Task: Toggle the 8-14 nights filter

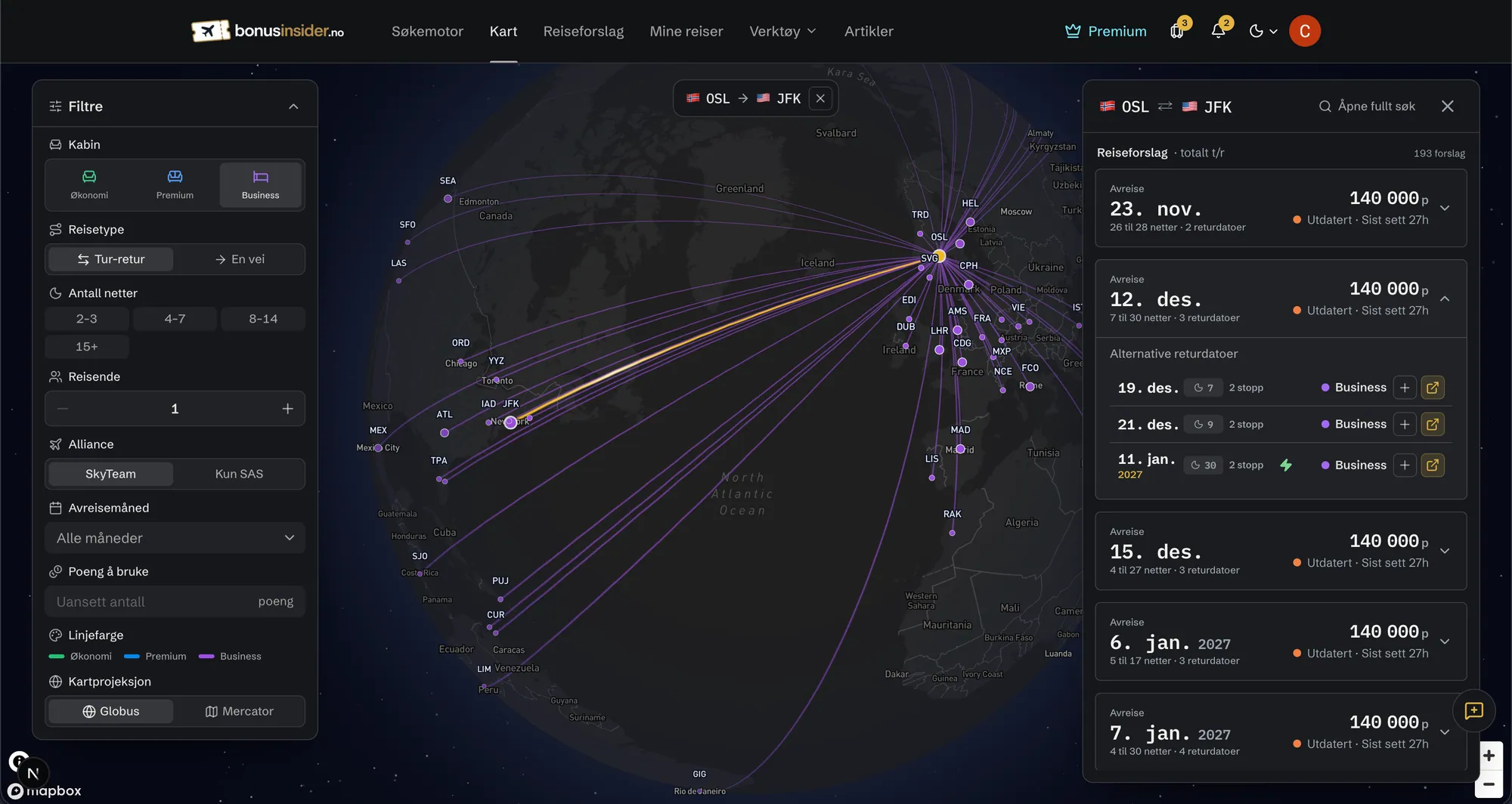Action: [263, 319]
